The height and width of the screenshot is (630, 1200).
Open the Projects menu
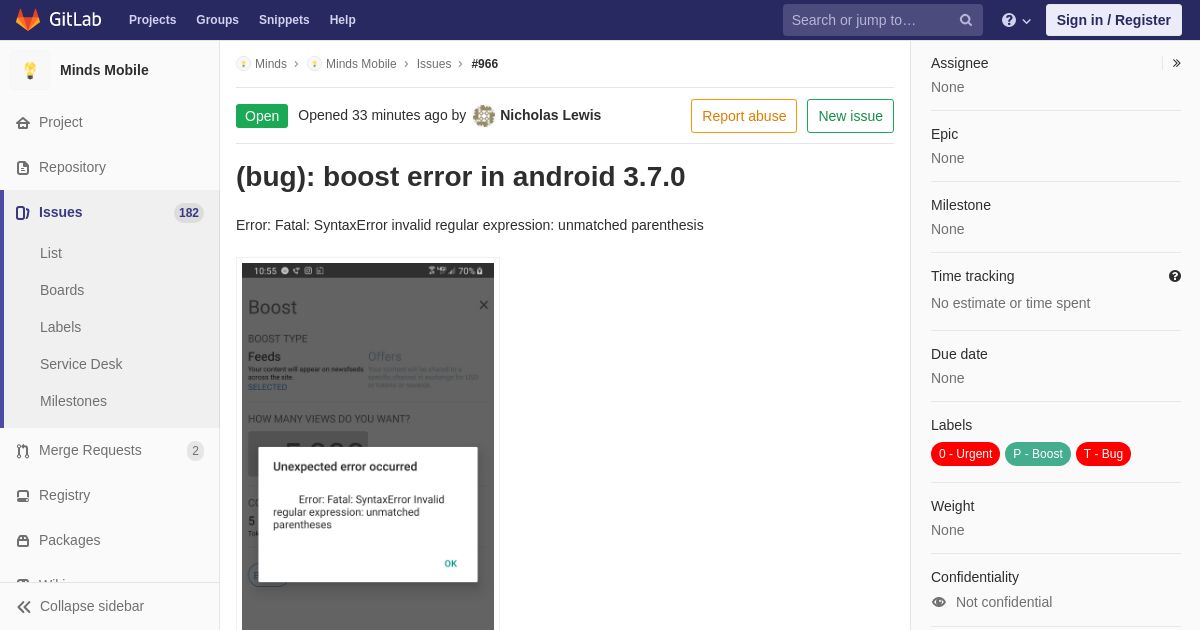point(152,20)
